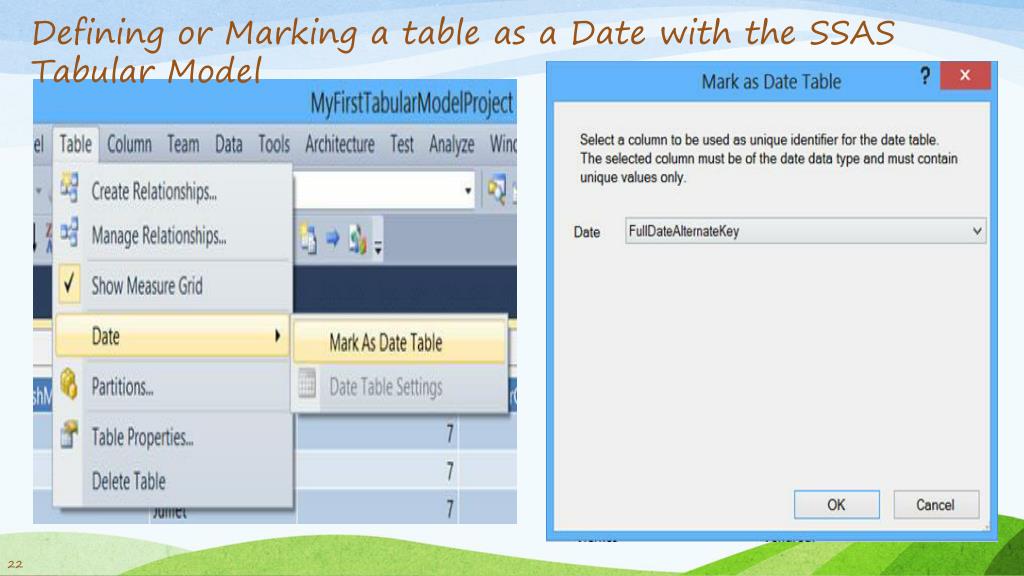Viewport: 1024px width, 576px height.
Task: Click the toolbar icon right of combo box
Action: 496,191
